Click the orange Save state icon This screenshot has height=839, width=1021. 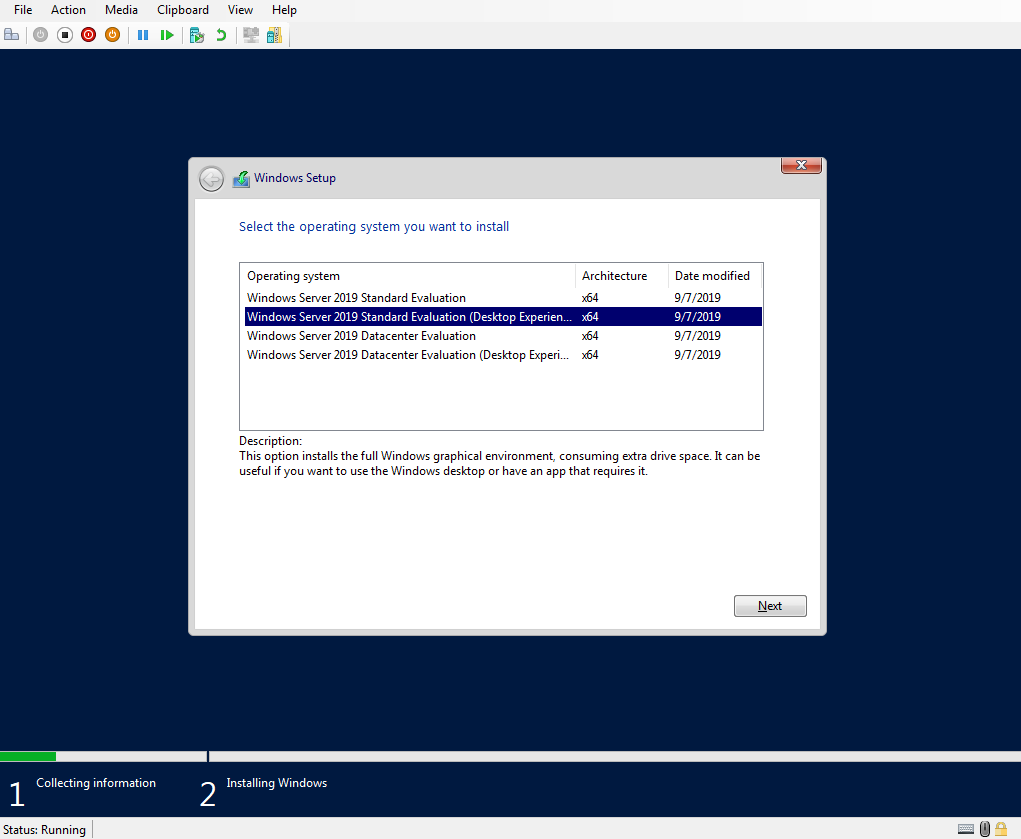[x=113, y=35]
